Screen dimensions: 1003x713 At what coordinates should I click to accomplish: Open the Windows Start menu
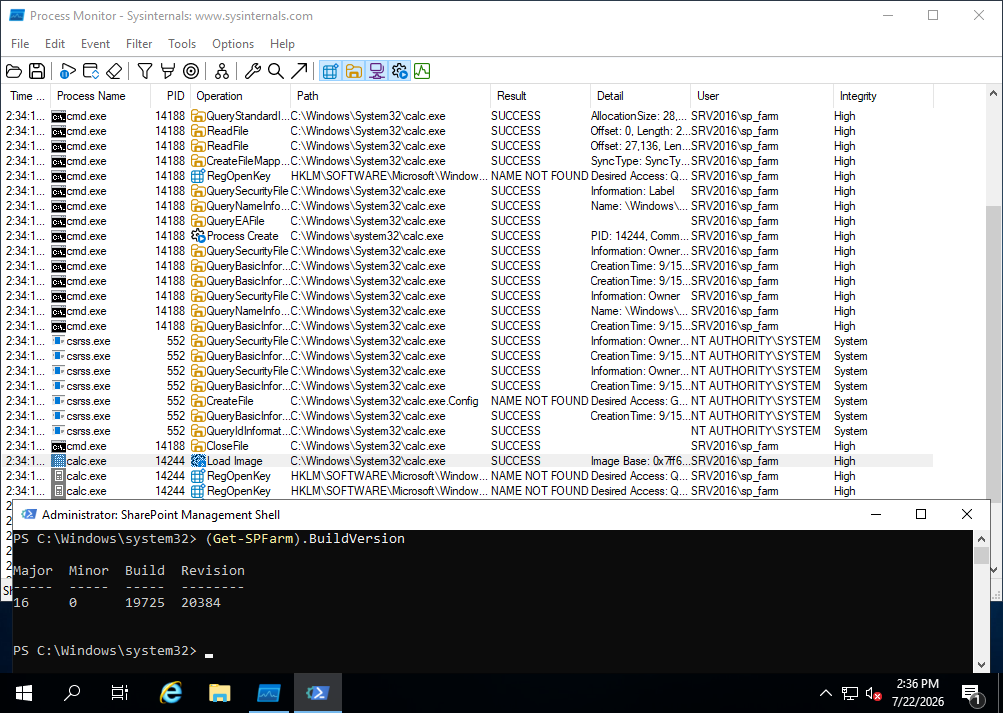(x=24, y=693)
